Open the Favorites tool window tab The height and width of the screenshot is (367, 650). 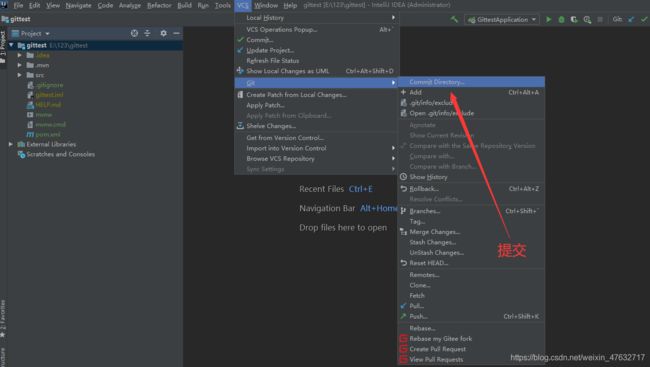click(x=3, y=318)
